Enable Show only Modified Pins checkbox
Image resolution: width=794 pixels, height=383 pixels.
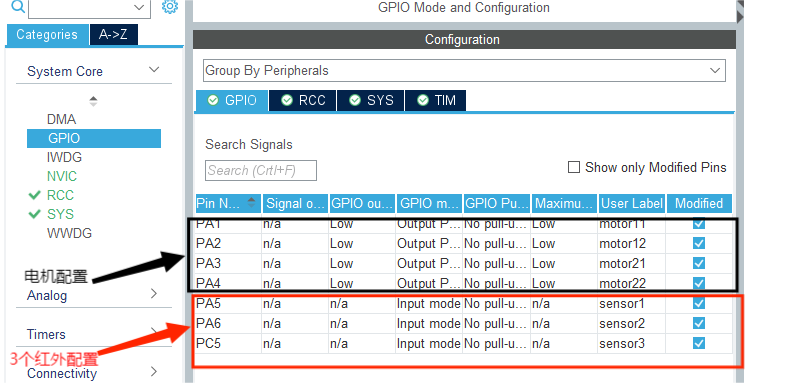click(574, 167)
